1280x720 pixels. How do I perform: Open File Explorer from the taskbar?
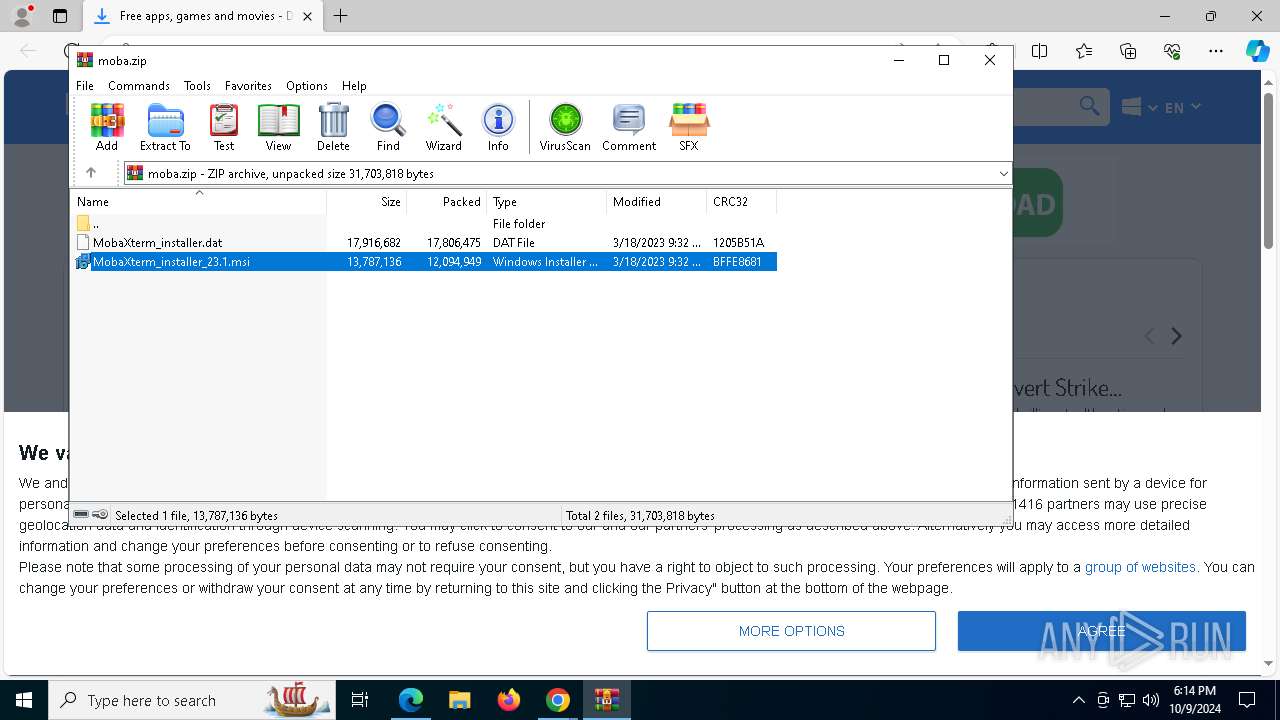tap(459, 700)
